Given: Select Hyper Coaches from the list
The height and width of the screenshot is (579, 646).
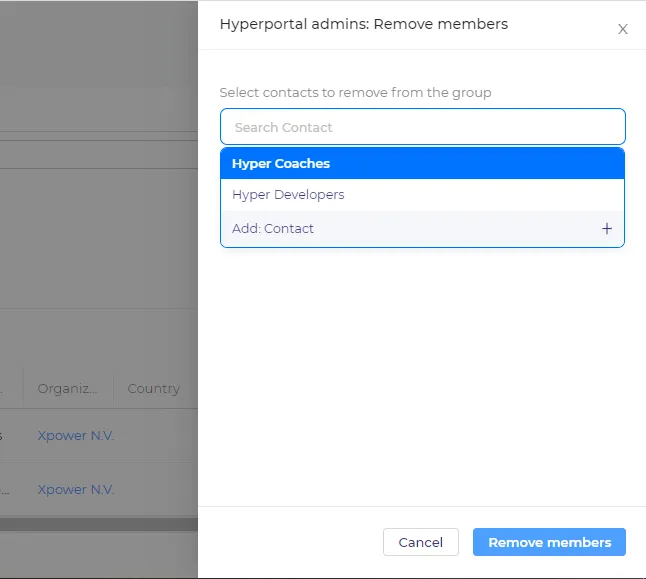Looking at the screenshot, I should pyautogui.click(x=422, y=163).
